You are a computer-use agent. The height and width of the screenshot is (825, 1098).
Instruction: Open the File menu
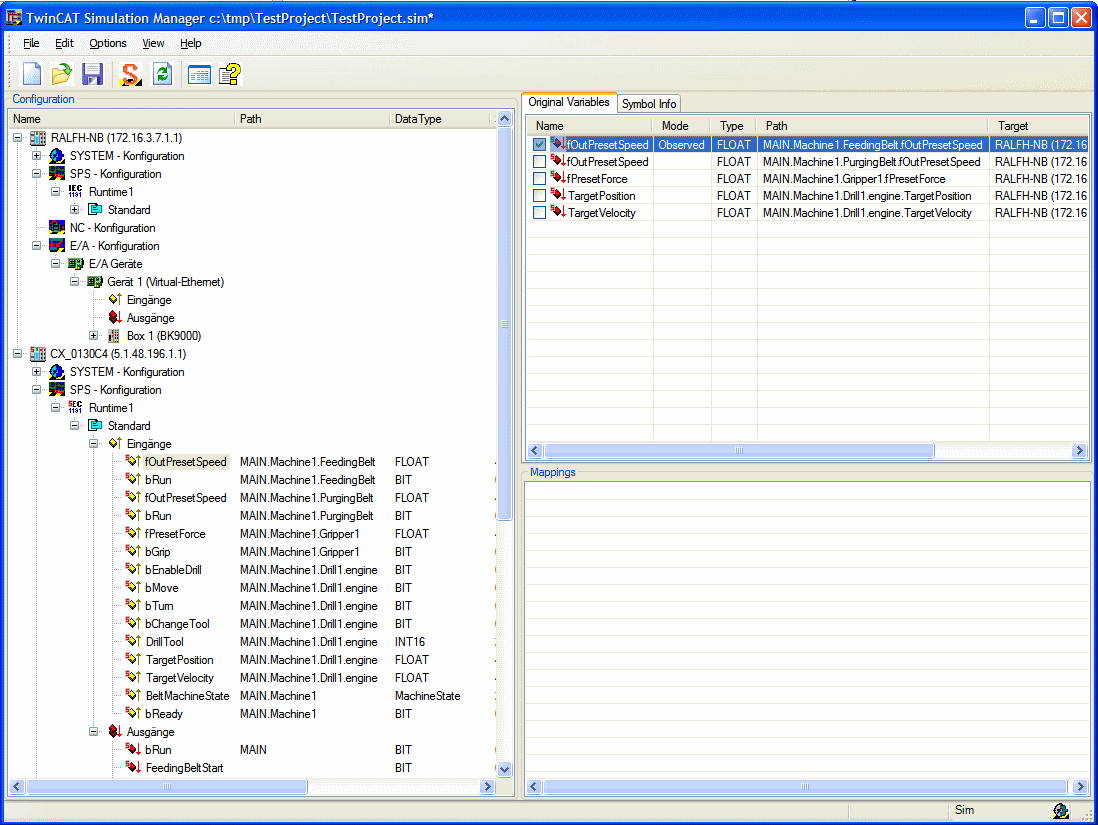pos(31,43)
